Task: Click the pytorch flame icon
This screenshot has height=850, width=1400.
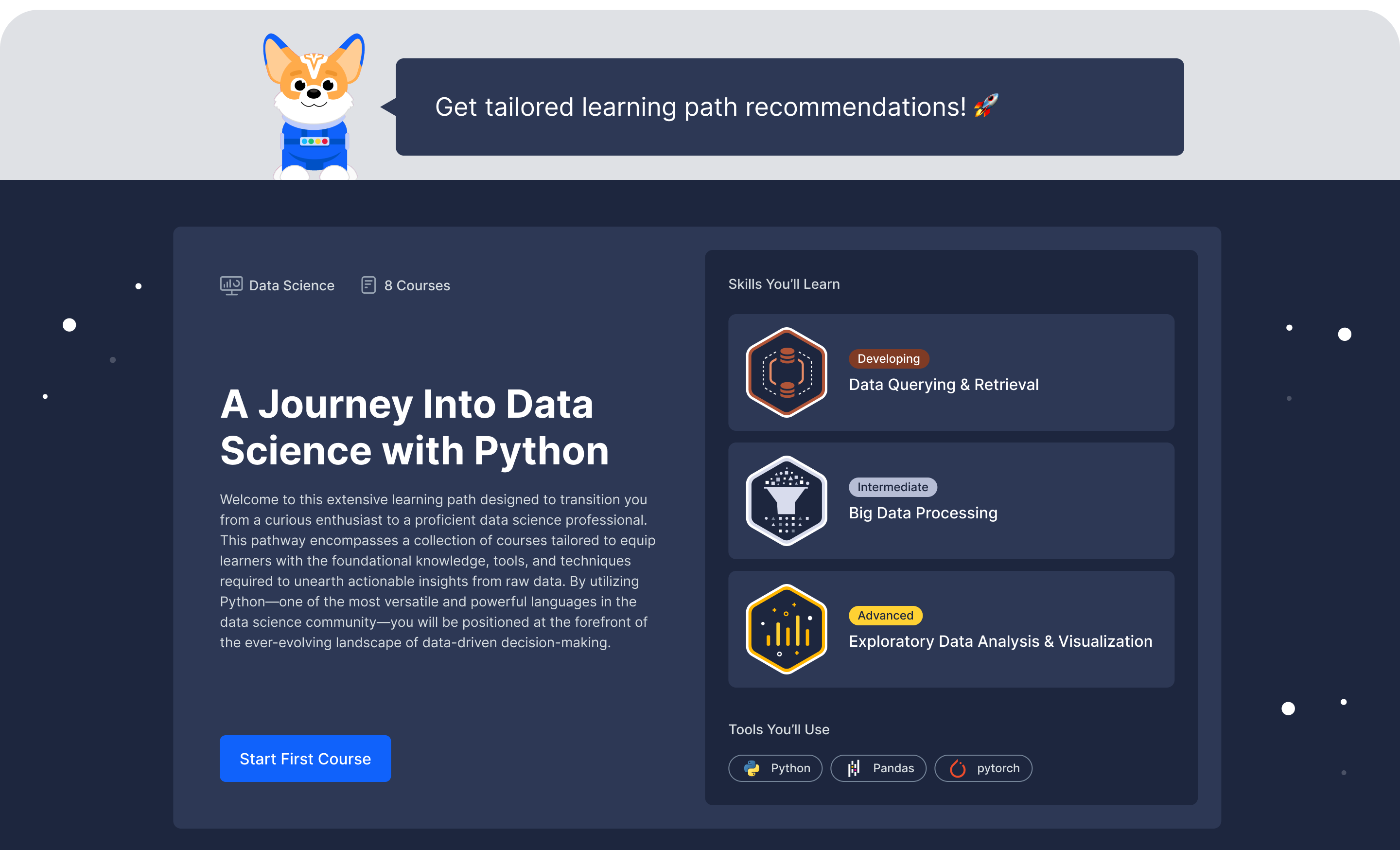Action: (x=957, y=768)
